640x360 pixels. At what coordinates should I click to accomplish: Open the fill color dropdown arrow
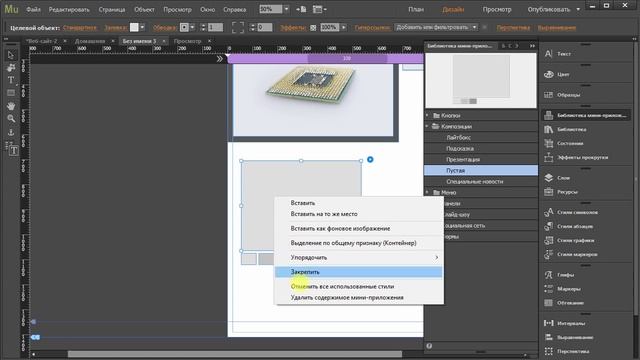tap(142, 27)
